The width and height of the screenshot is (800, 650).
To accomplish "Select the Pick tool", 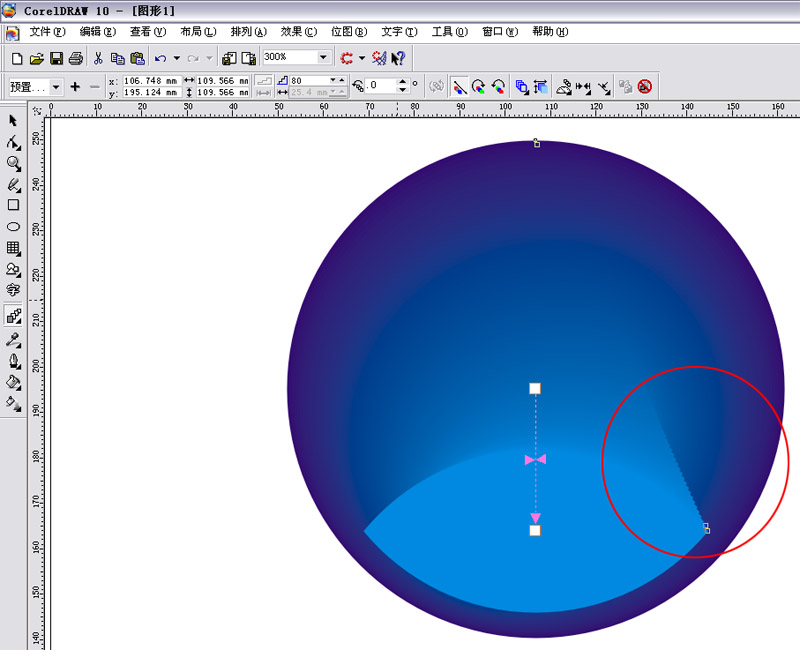I will (13, 120).
